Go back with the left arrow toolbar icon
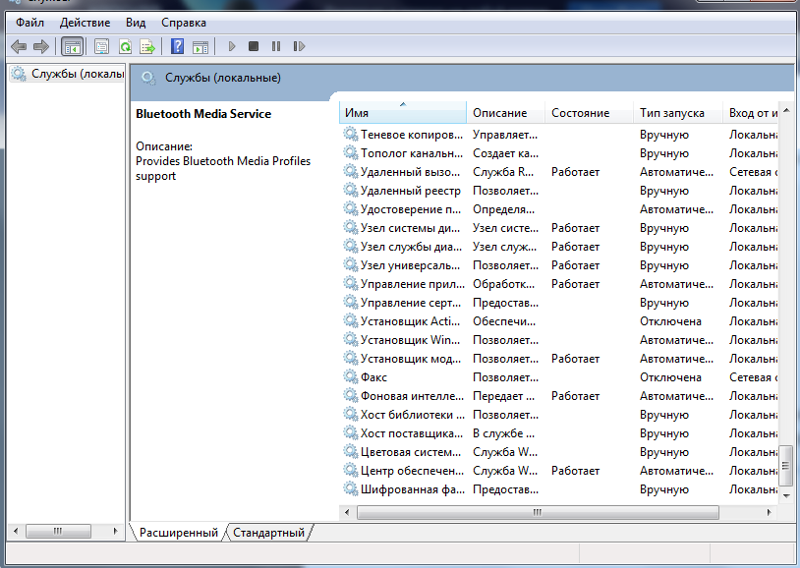This screenshot has width=800, height=568. click(19, 46)
